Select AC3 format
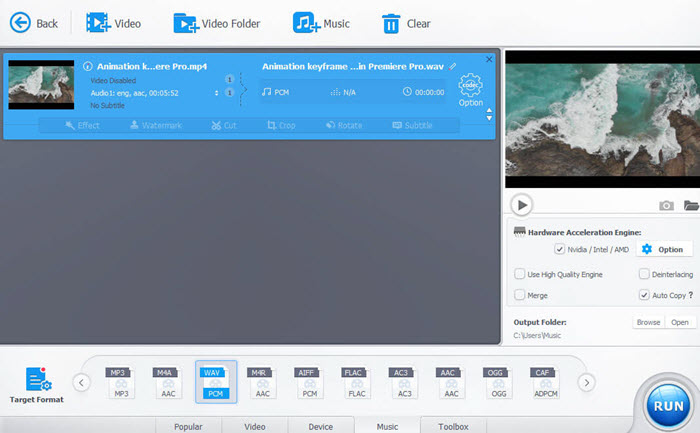The width and height of the screenshot is (700, 433). coord(404,383)
